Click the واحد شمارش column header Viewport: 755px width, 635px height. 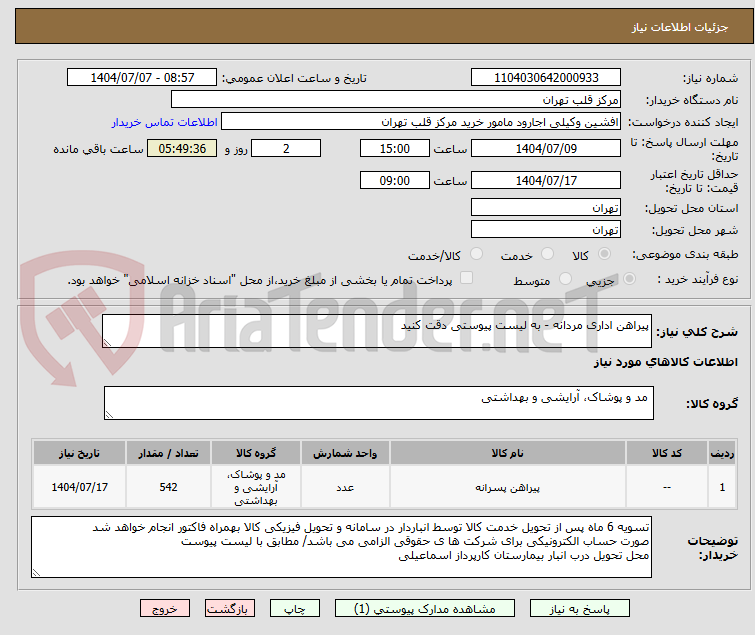[x=345, y=453]
